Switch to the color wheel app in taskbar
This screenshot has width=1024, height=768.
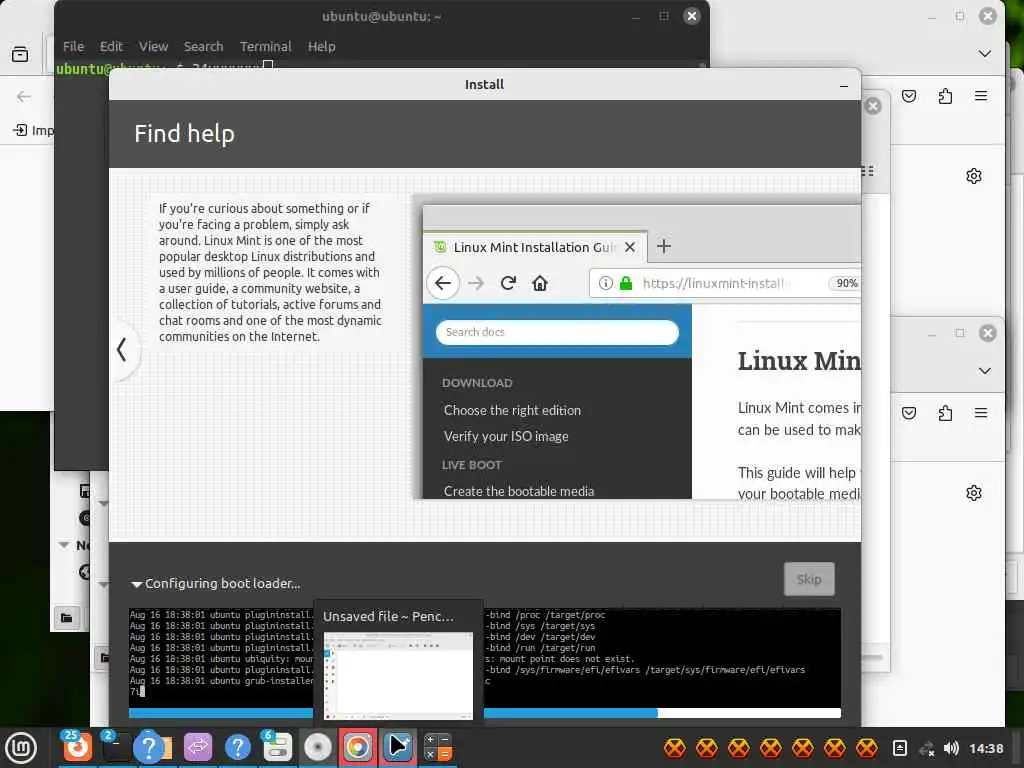pos(358,747)
